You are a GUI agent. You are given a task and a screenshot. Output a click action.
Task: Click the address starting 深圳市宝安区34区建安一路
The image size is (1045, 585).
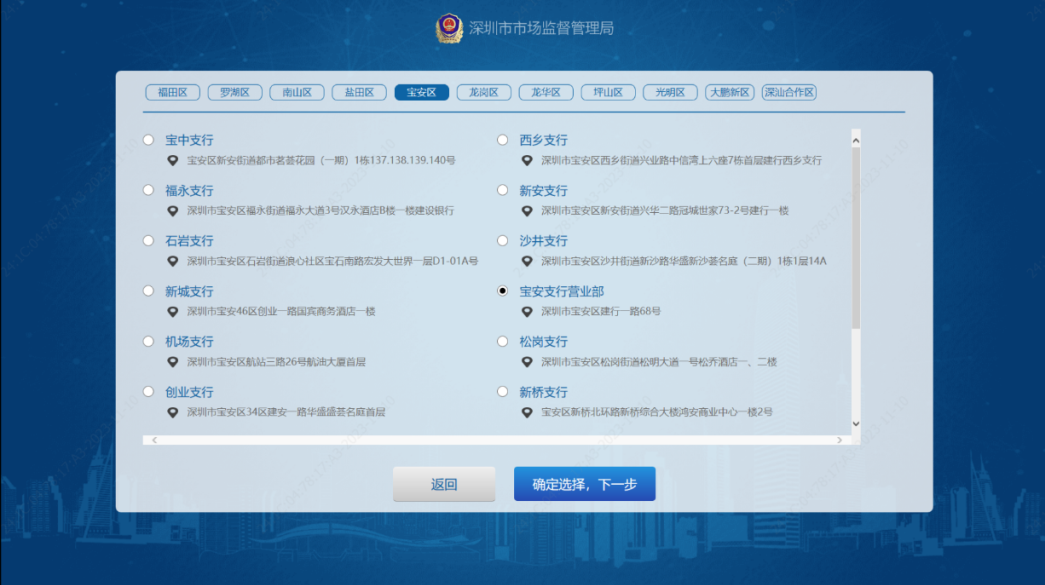pos(286,412)
